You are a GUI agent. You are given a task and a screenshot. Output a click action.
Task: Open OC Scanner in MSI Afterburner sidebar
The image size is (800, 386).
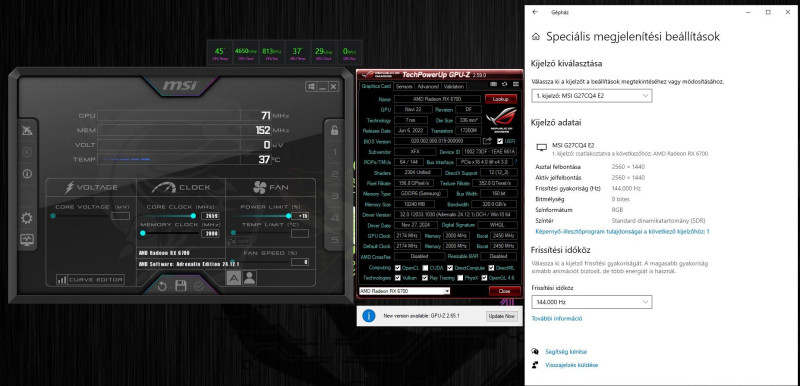click(27, 131)
